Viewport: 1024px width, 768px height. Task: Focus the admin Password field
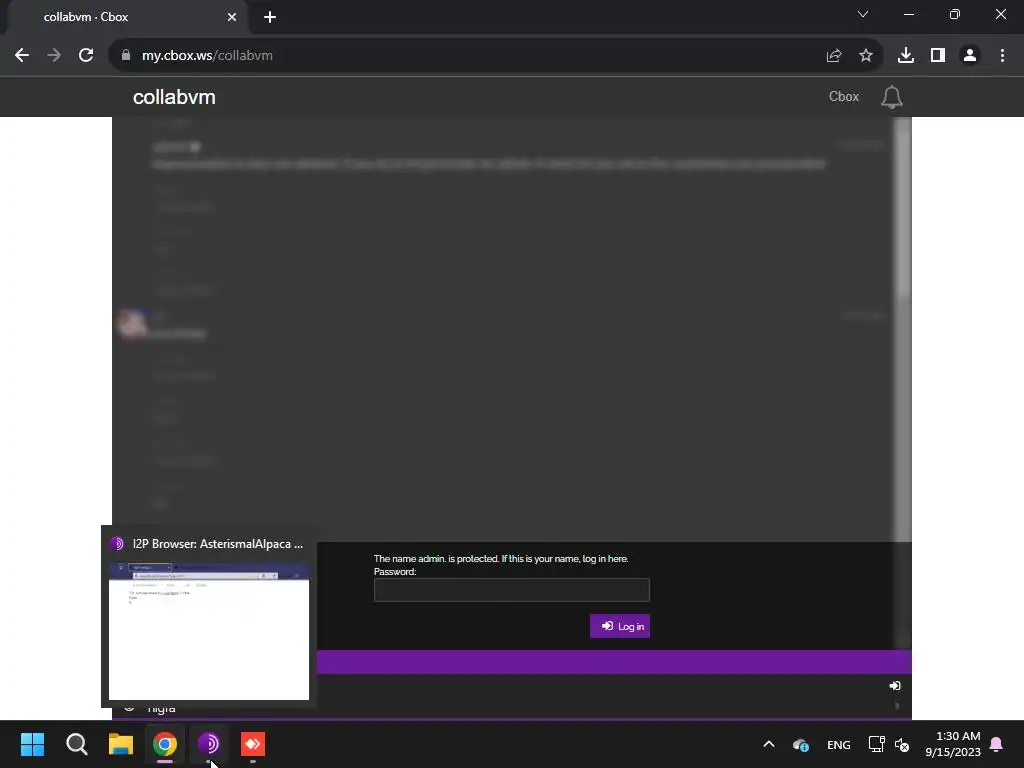(x=511, y=590)
